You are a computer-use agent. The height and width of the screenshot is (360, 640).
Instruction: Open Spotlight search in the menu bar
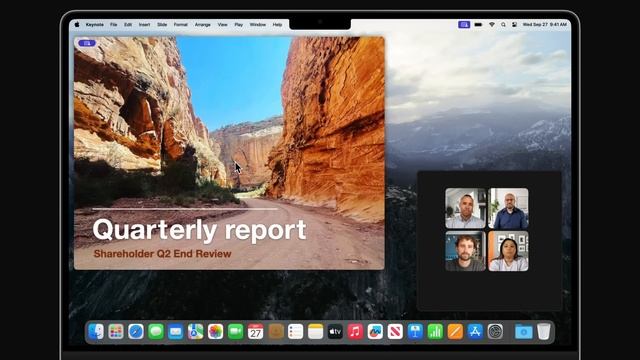503,24
